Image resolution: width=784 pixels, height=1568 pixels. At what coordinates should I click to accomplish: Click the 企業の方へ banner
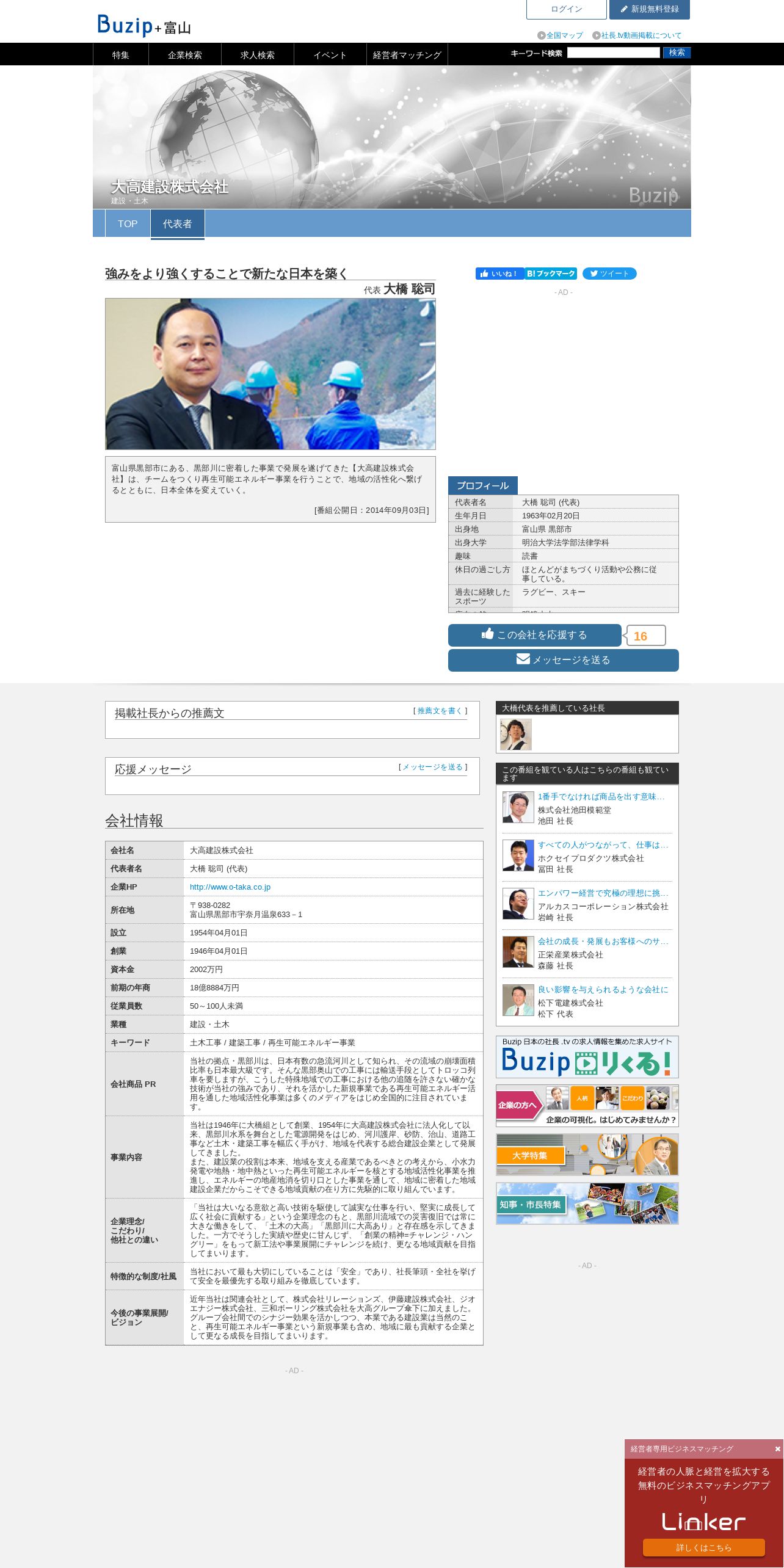[x=587, y=1106]
